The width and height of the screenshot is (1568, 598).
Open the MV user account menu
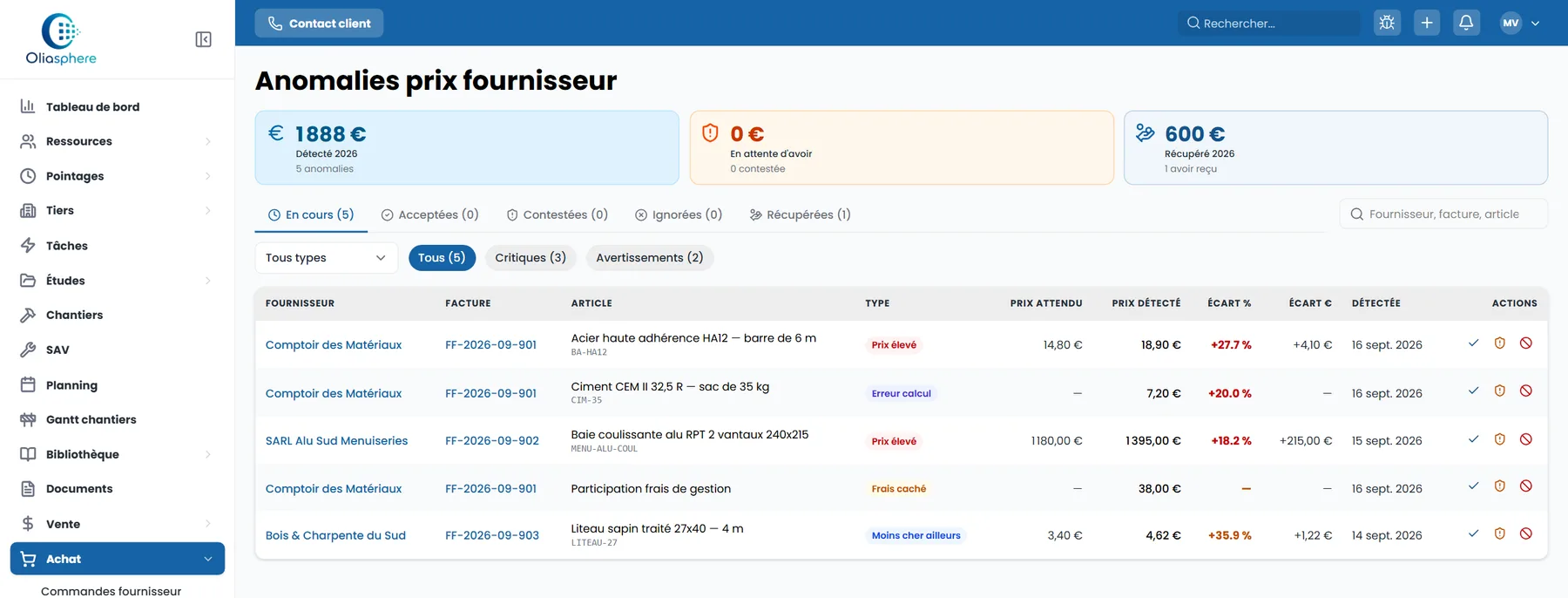(1519, 24)
